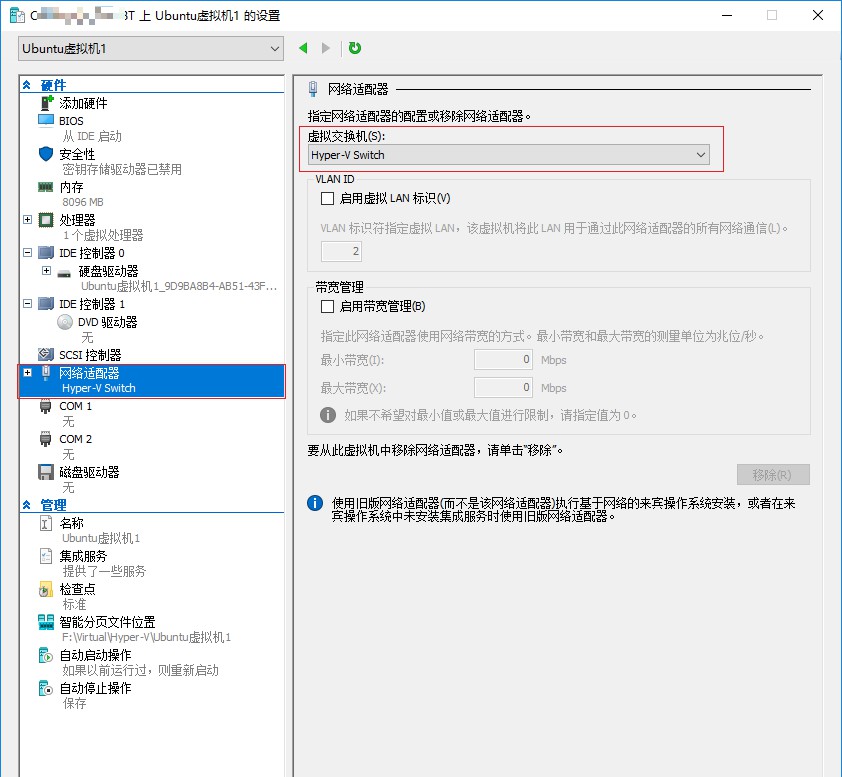Select the SCSI 控制器 icon

pyautogui.click(x=46, y=354)
